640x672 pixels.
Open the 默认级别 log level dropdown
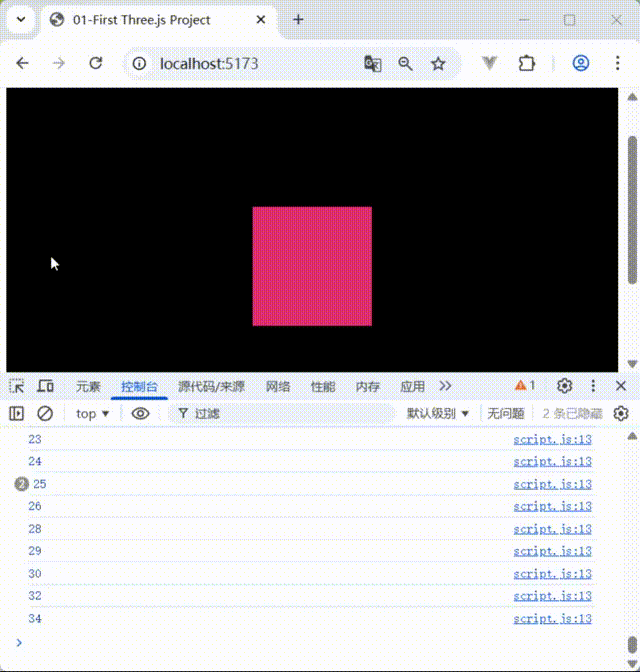(x=437, y=414)
